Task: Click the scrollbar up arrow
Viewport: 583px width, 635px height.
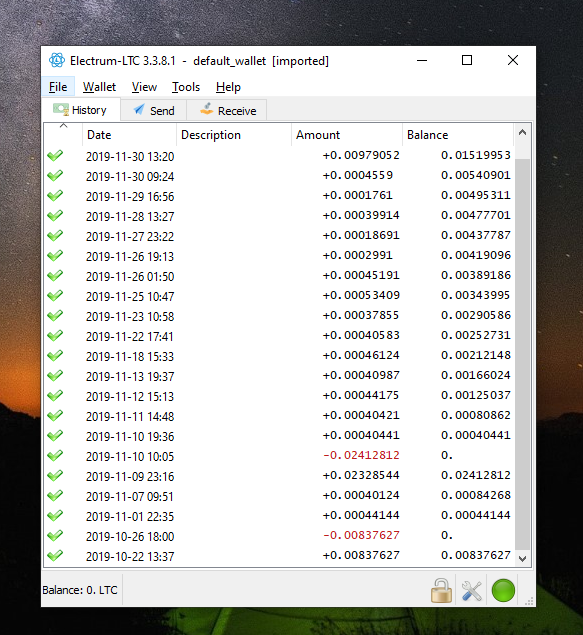Action: 523,132
